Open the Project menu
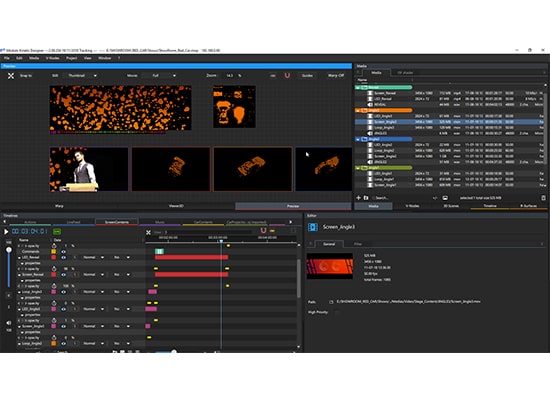Image resolution: width=550 pixels, height=400 pixels. coord(72,58)
